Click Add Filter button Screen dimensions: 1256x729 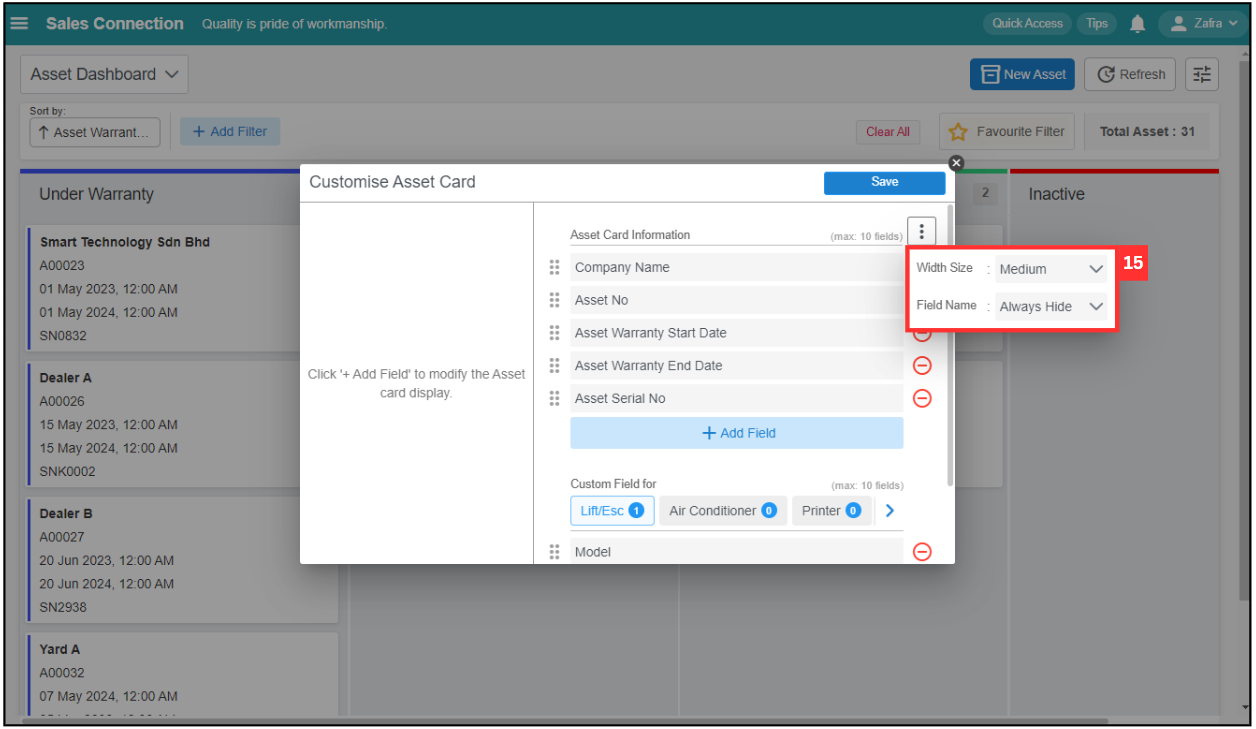pyautogui.click(x=230, y=131)
